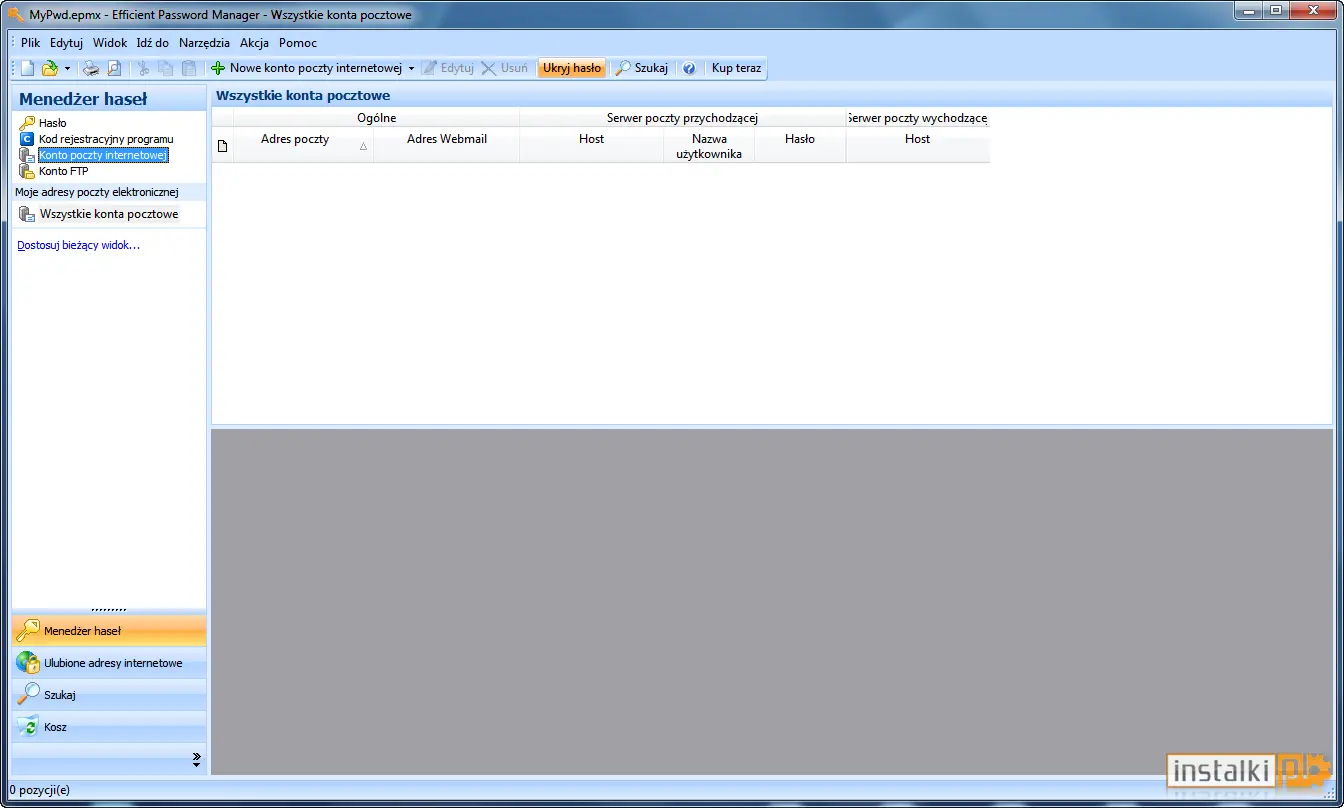The height and width of the screenshot is (808, 1344).
Task: Click the blue help question mark icon
Action: tap(689, 68)
